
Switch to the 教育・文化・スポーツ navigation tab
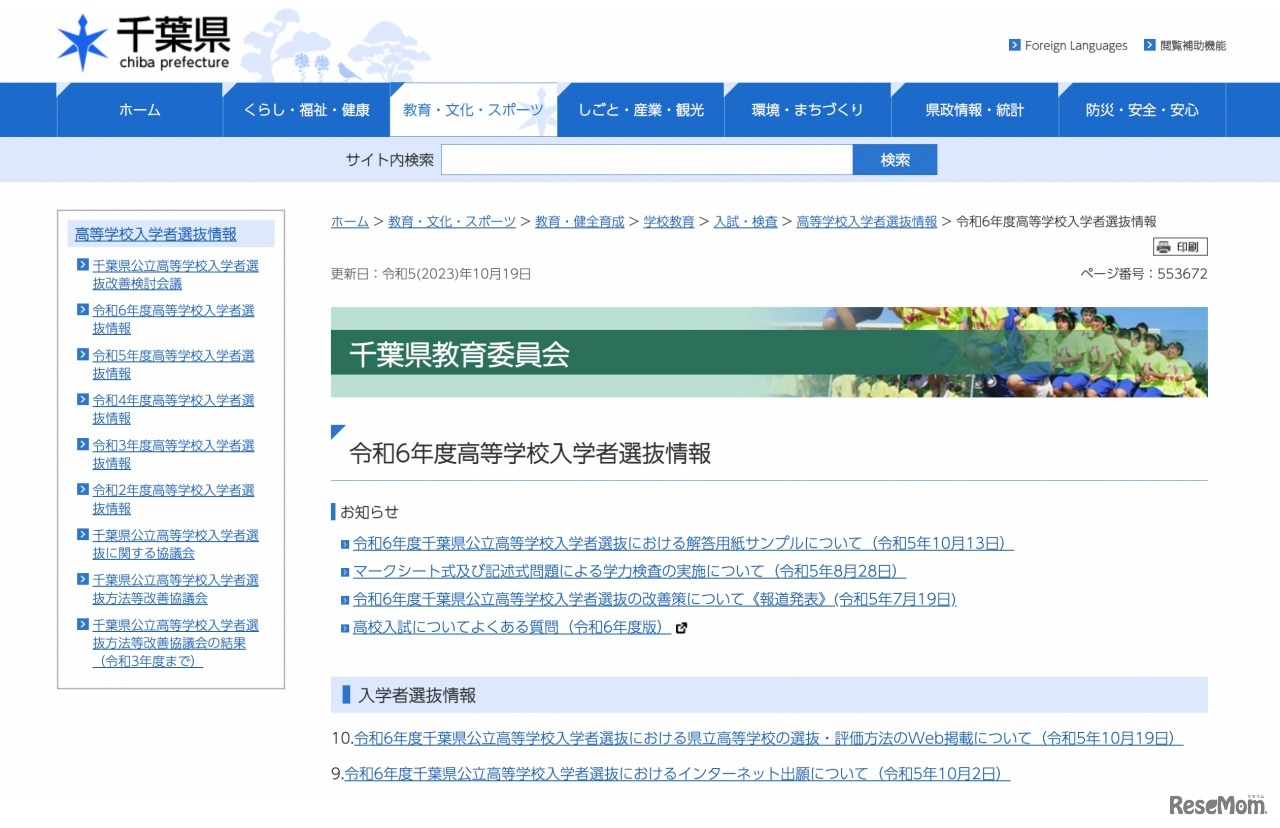click(473, 109)
